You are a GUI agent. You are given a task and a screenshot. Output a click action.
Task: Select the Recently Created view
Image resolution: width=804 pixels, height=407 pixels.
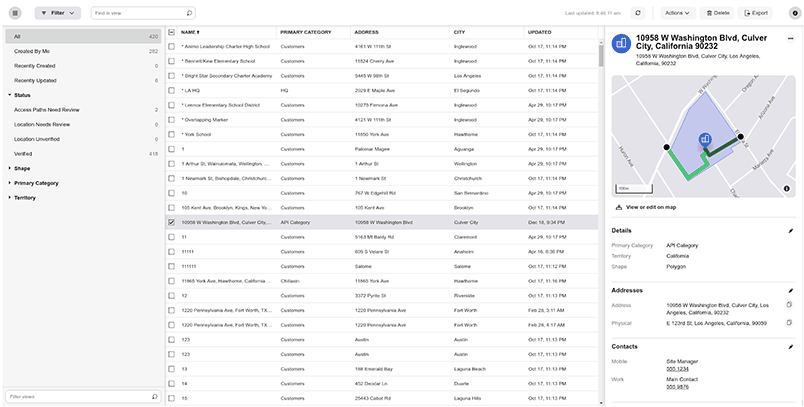[83, 66]
